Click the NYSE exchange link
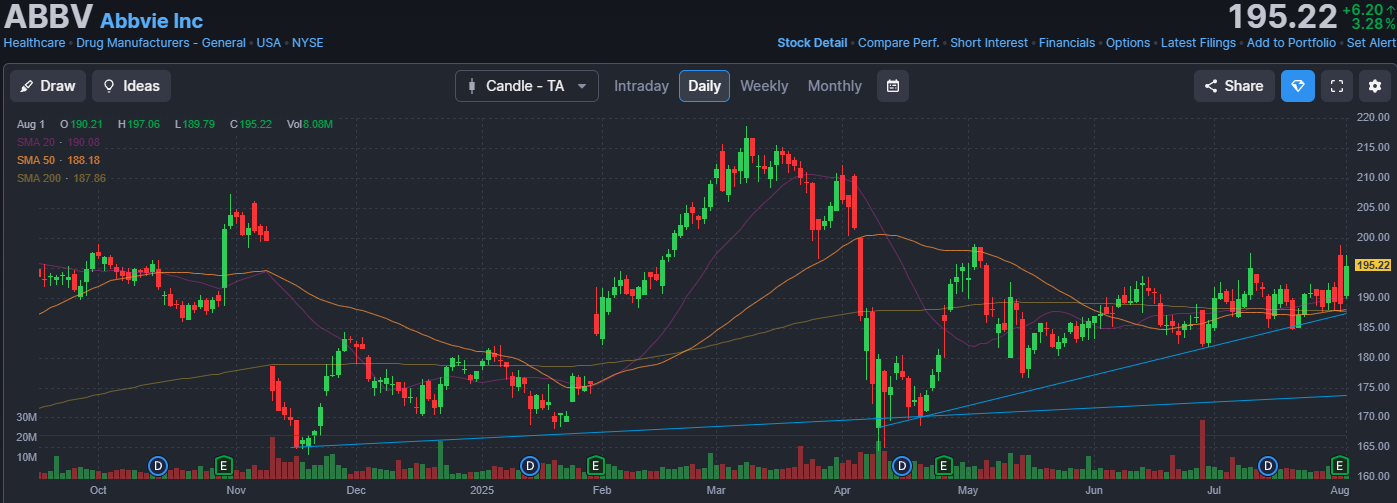The height and width of the screenshot is (503, 1397). click(x=308, y=43)
